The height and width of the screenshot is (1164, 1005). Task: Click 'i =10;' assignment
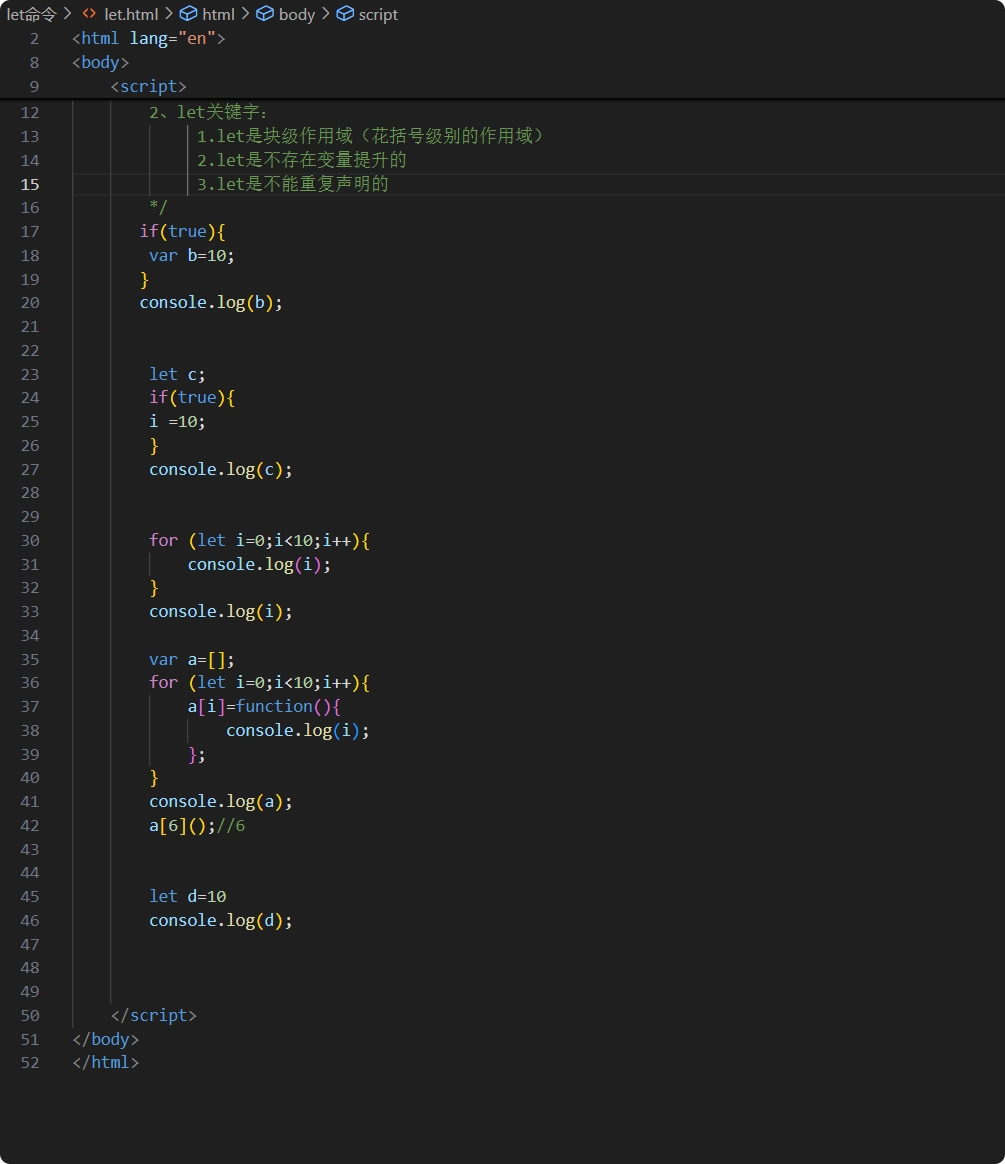click(x=177, y=422)
